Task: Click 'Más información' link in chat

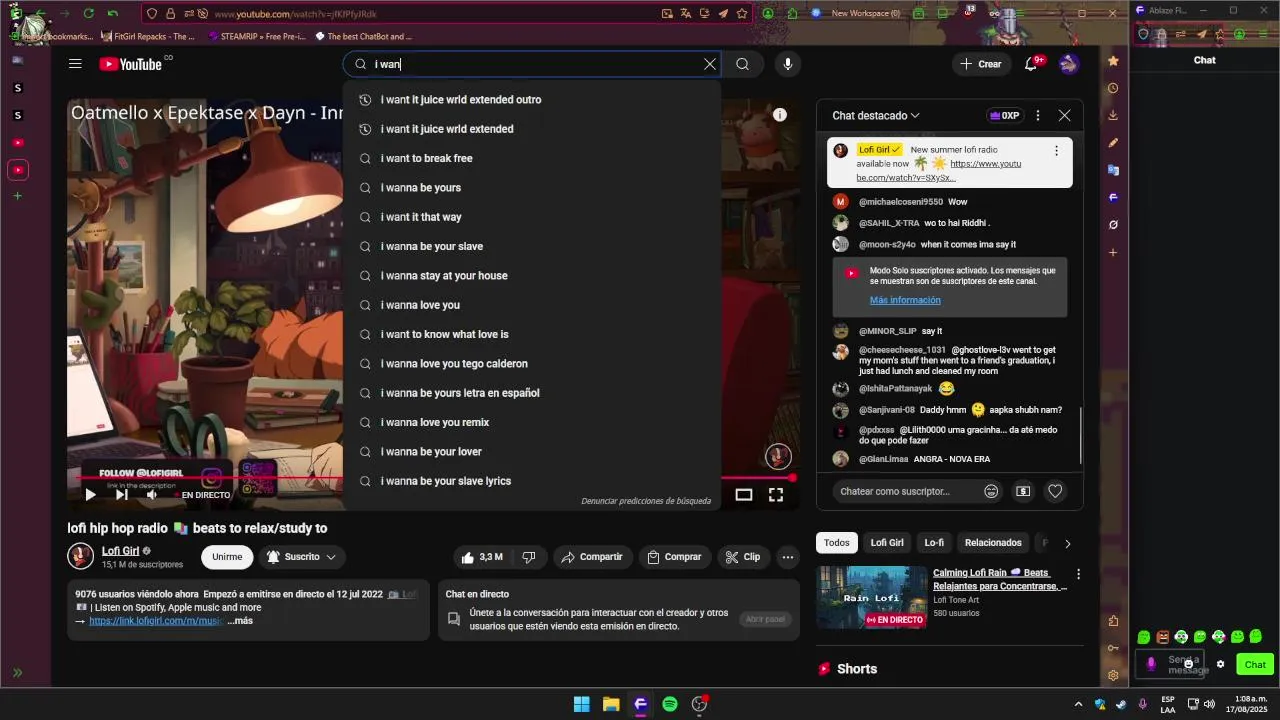Action: [x=905, y=300]
